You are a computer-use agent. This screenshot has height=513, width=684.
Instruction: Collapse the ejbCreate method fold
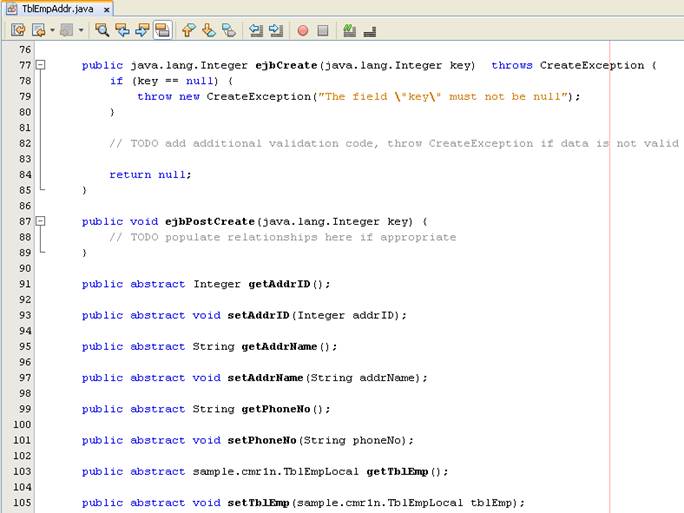pos(41,65)
